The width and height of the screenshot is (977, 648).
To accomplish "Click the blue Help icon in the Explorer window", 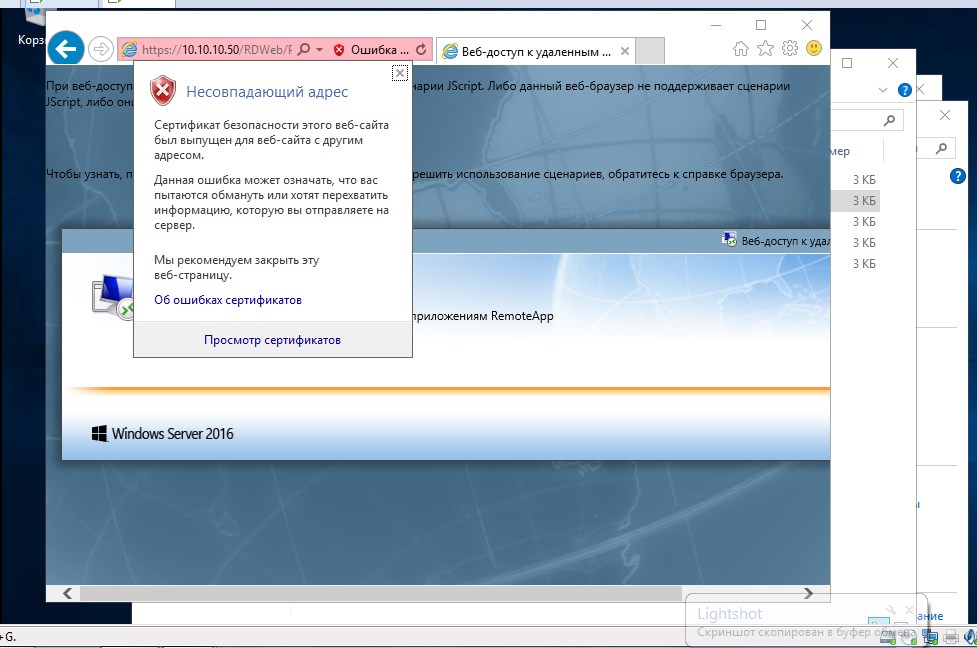I will [x=905, y=90].
